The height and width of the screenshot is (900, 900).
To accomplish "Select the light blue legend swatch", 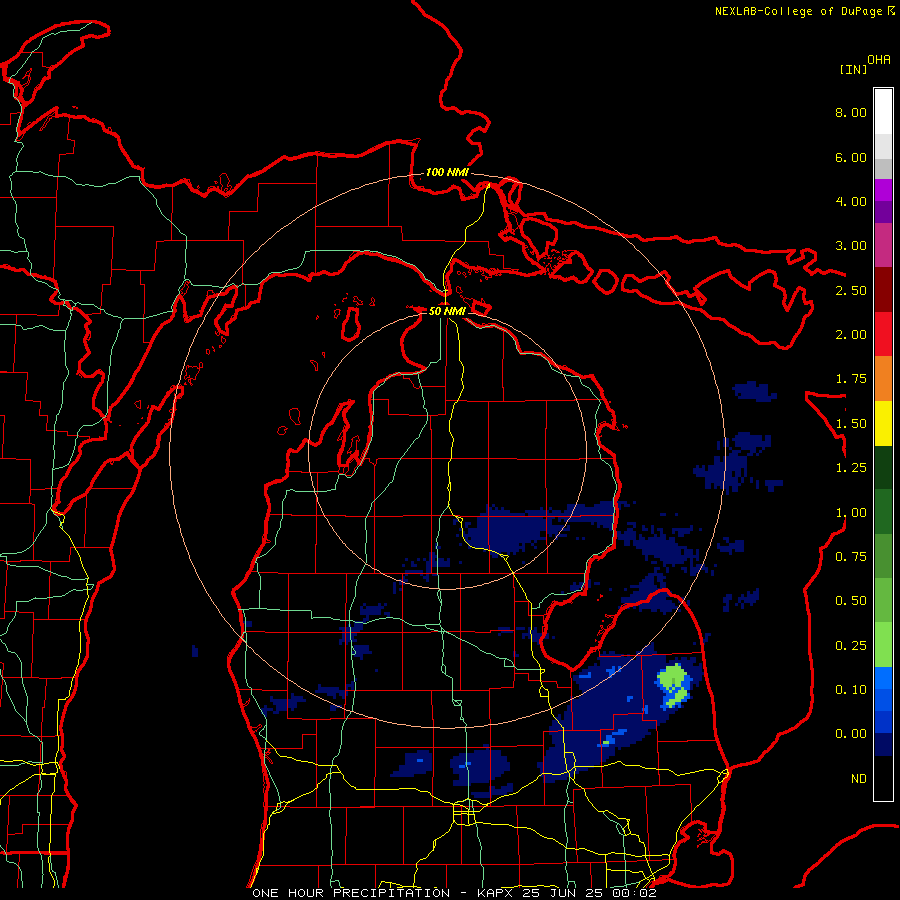I will coord(883,678).
